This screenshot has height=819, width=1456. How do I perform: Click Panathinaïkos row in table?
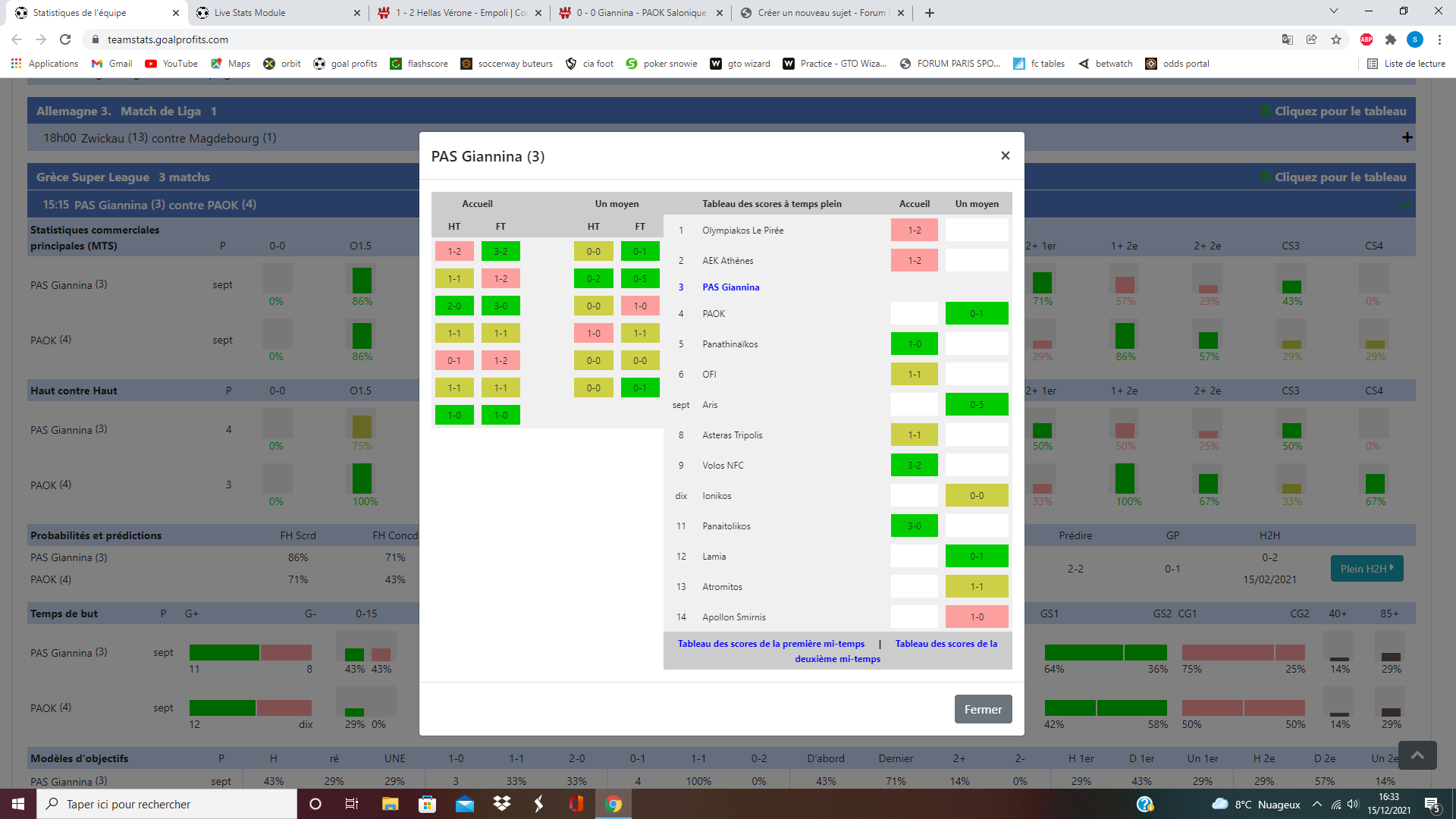pyautogui.click(x=837, y=344)
